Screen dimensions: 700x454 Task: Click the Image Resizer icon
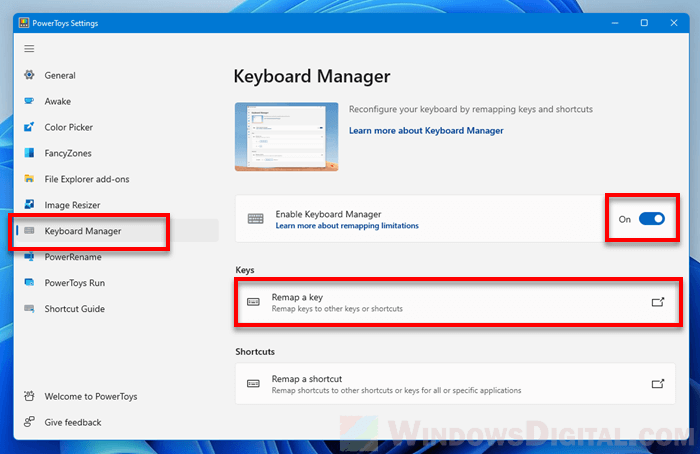pos(29,204)
